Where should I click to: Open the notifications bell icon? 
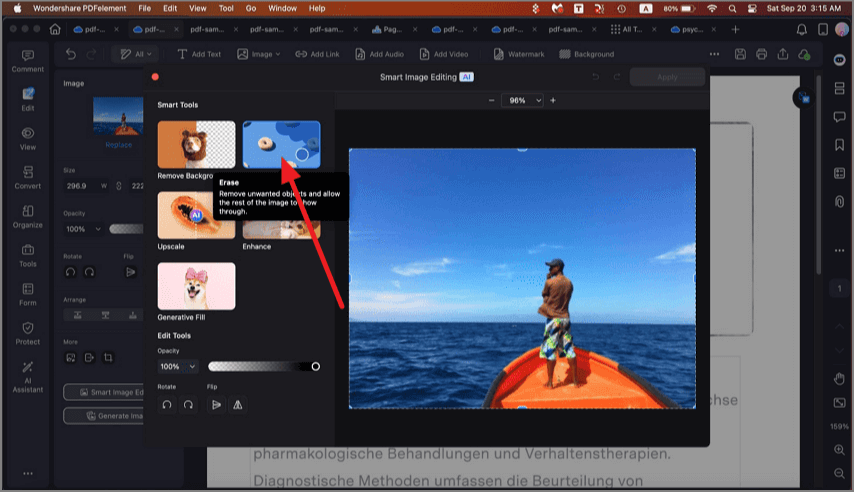802,29
